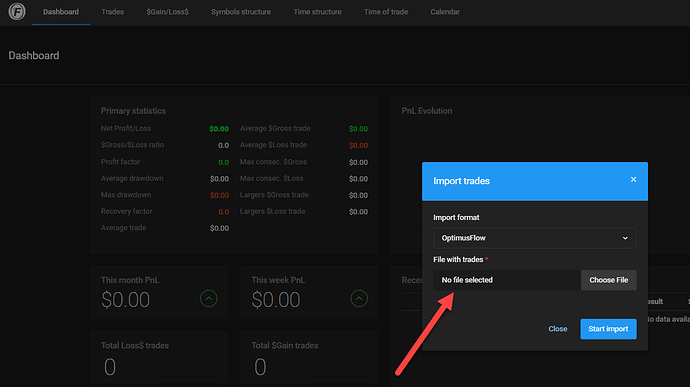Click the Max consec. $Loss label

[x=272, y=178]
